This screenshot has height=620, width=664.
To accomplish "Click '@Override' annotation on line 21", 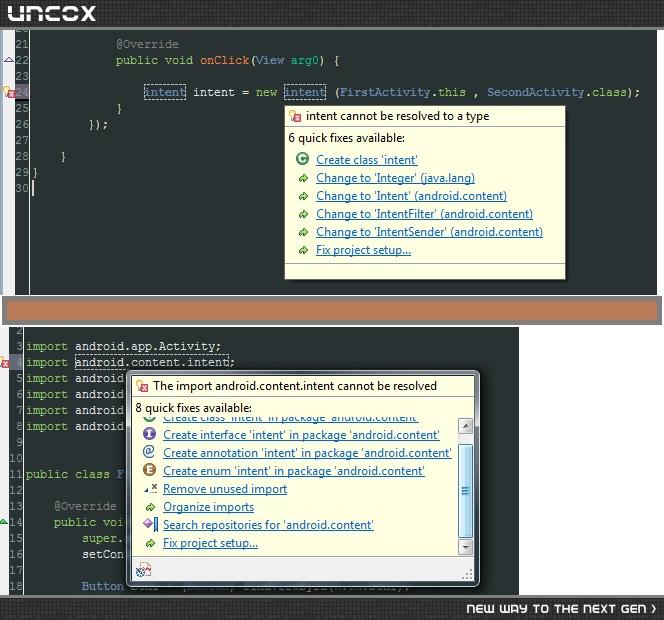I will (147, 44).
